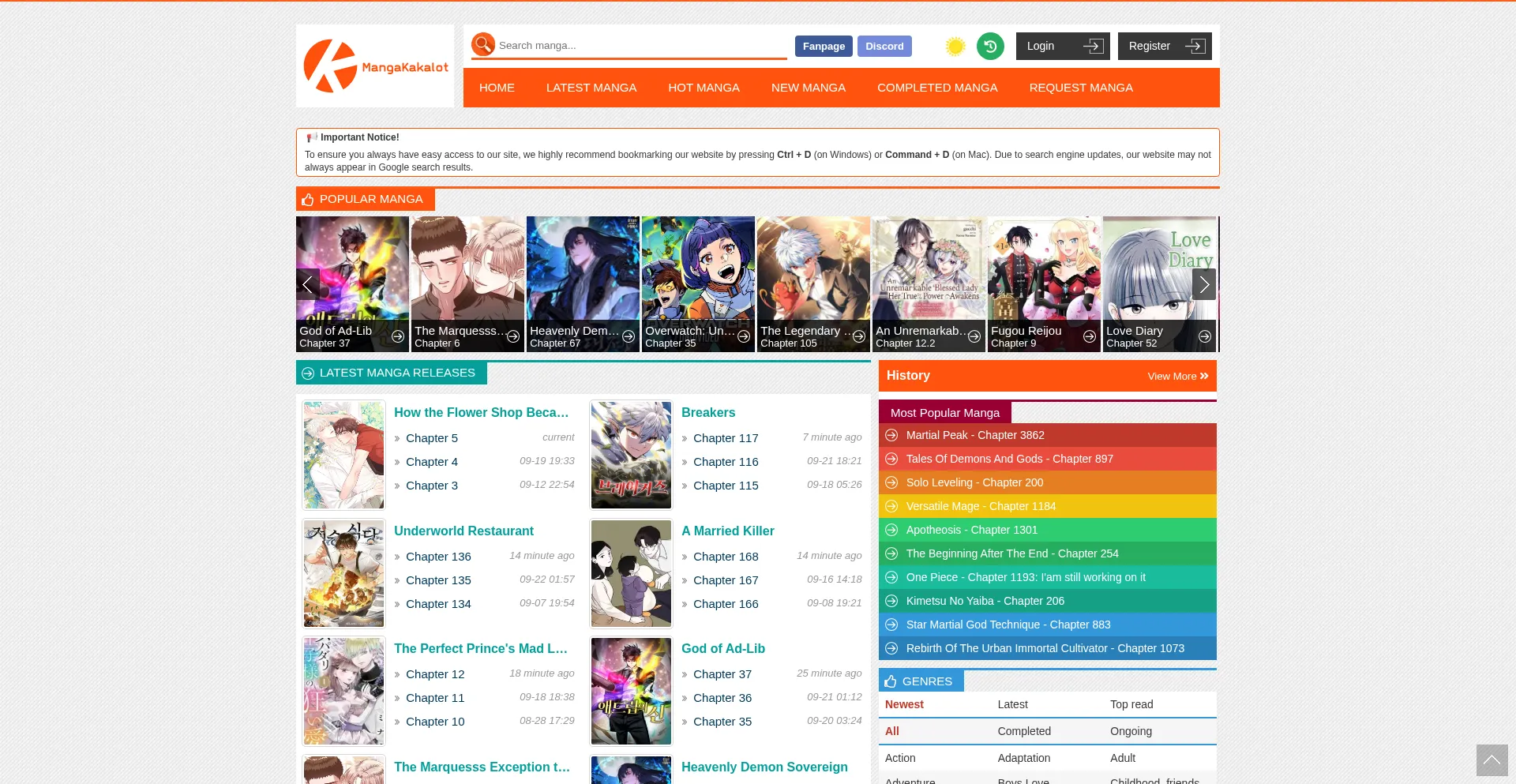Open the Adaptation genre

point(1024,758)
